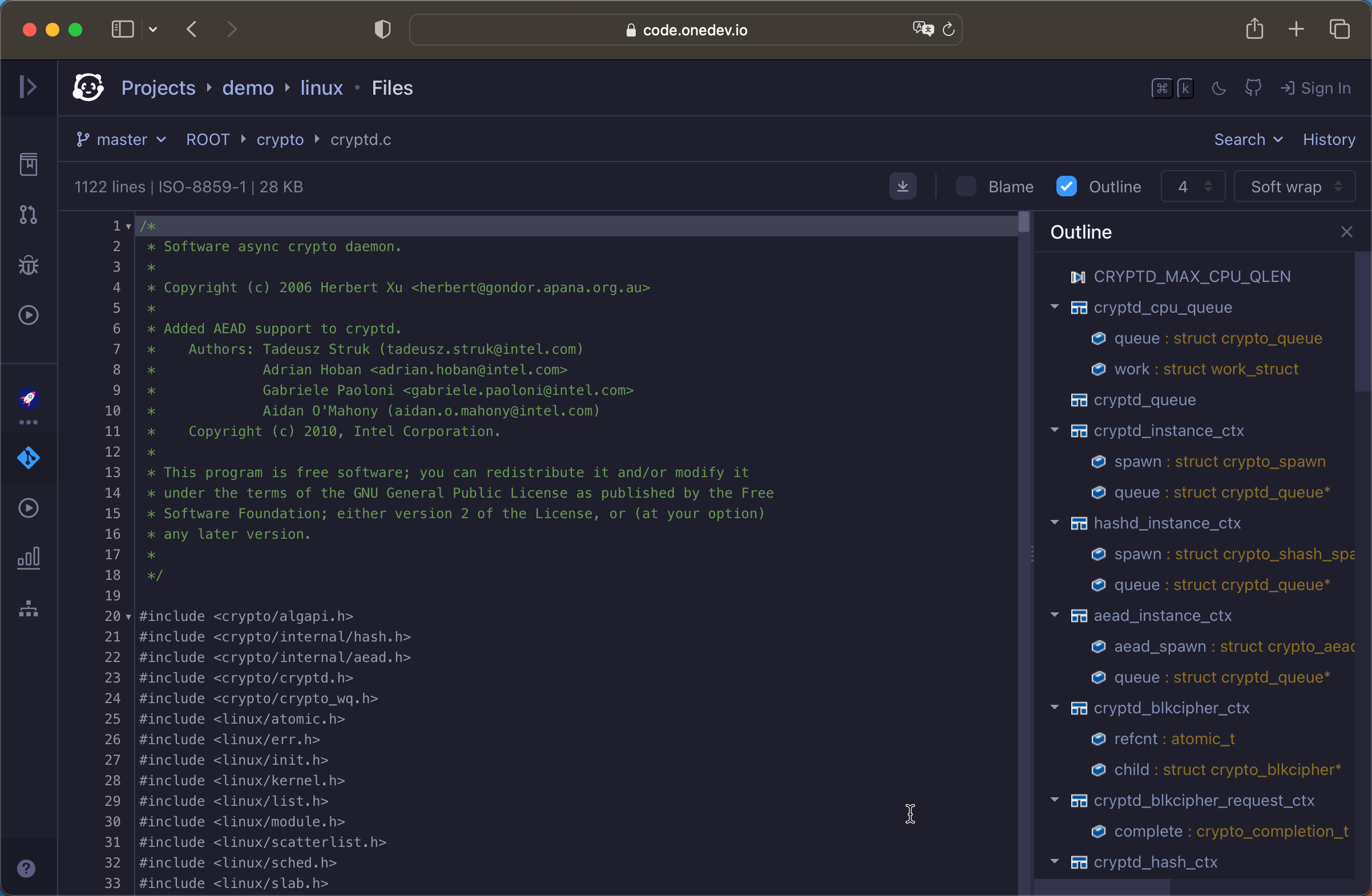The height and width of the screenshot is (896, 1372).
Task: Open the GitHub icon in the header
Action: tap(1253, 88)
